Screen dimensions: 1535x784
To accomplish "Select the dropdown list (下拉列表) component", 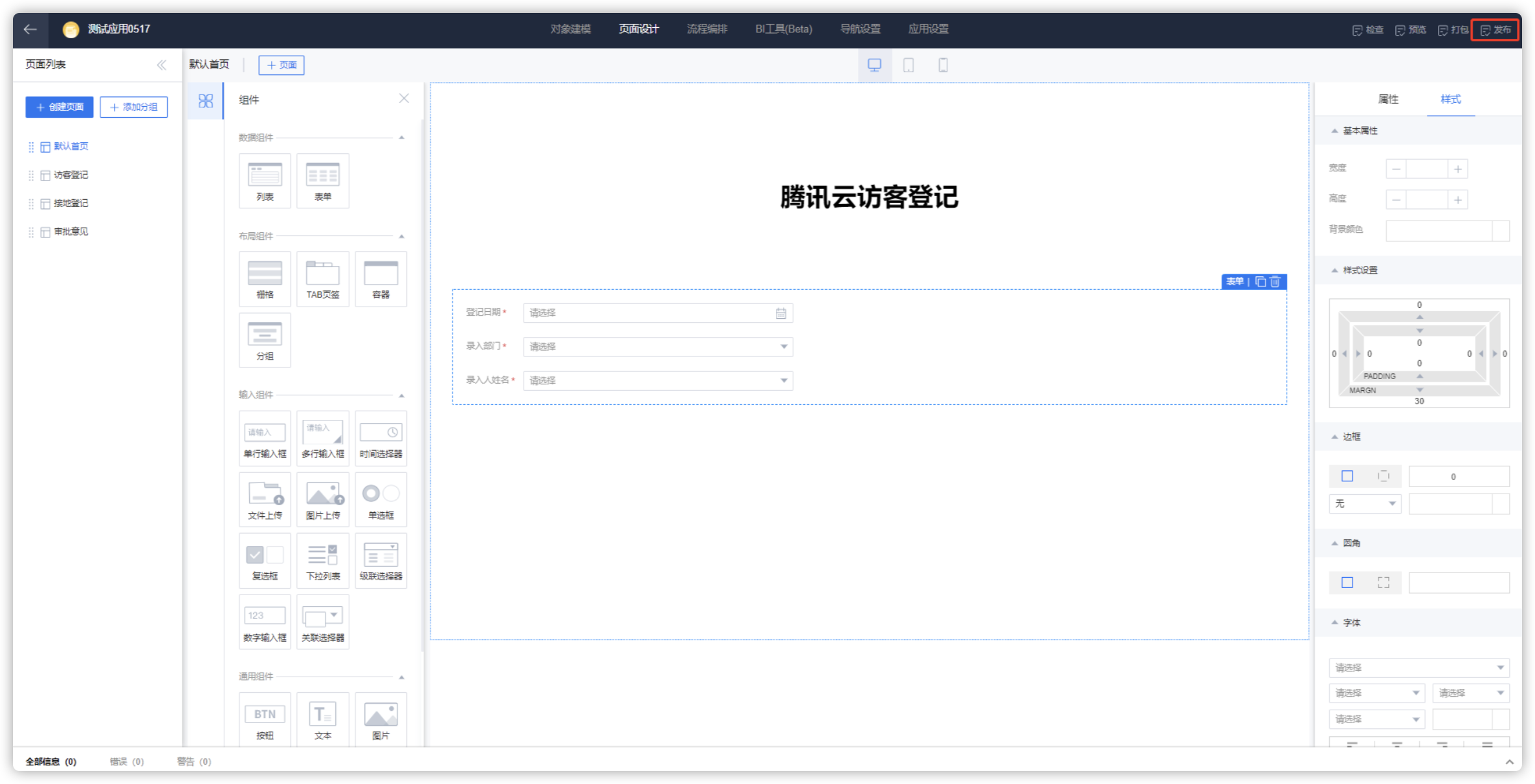I will pyautogui.click(x=323, y=560).
